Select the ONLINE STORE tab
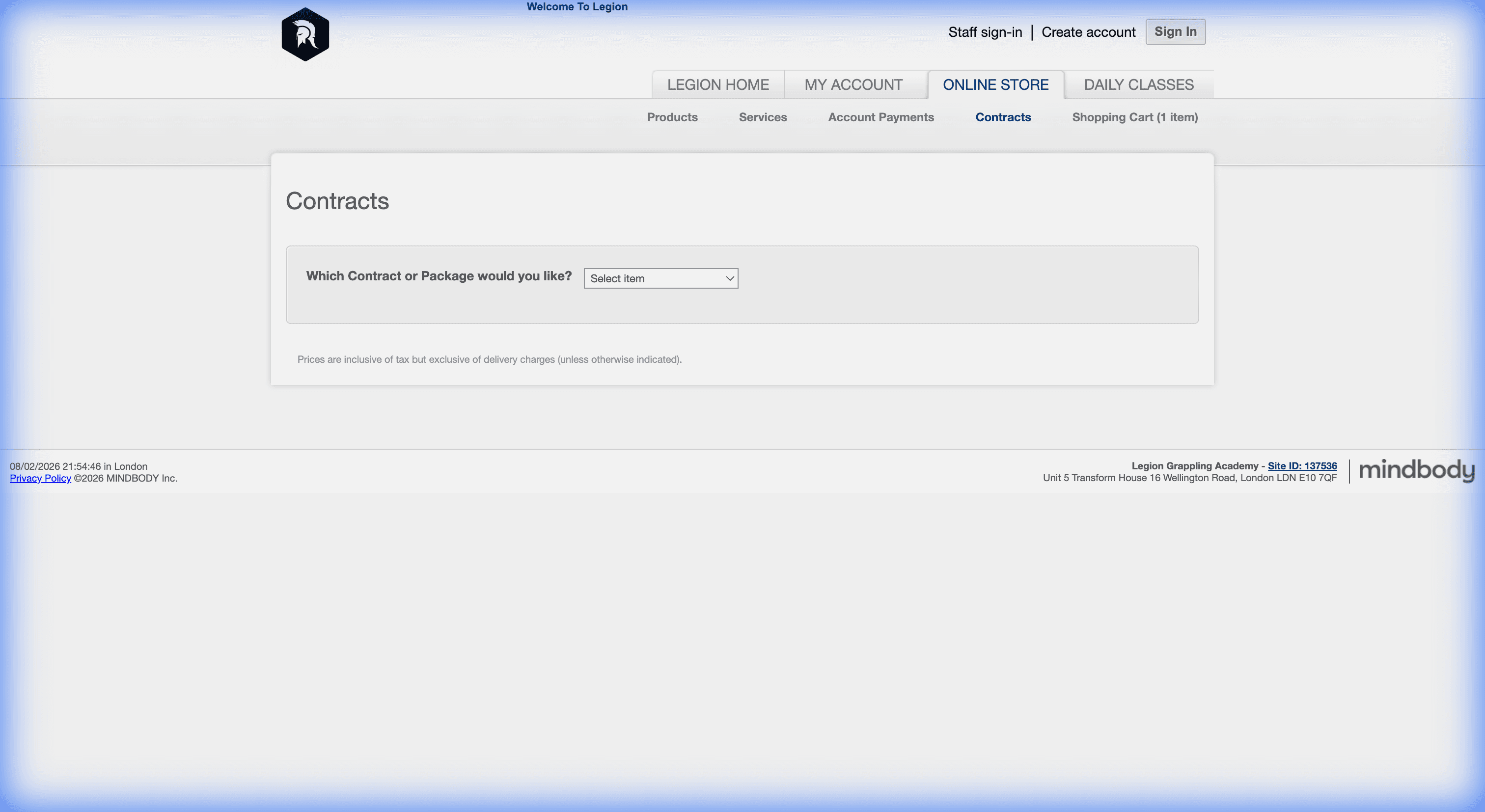Image resolution: width=1485 pixels, height=812 pixels. [x=995, y=85]
